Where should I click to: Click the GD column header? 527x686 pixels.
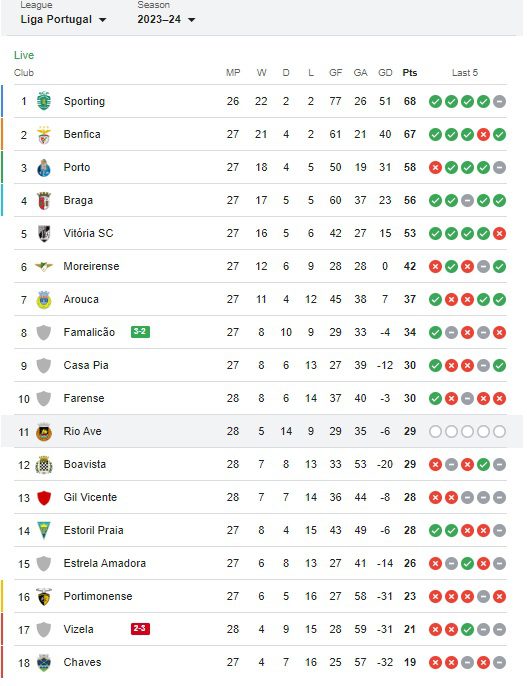coord(385,73)
